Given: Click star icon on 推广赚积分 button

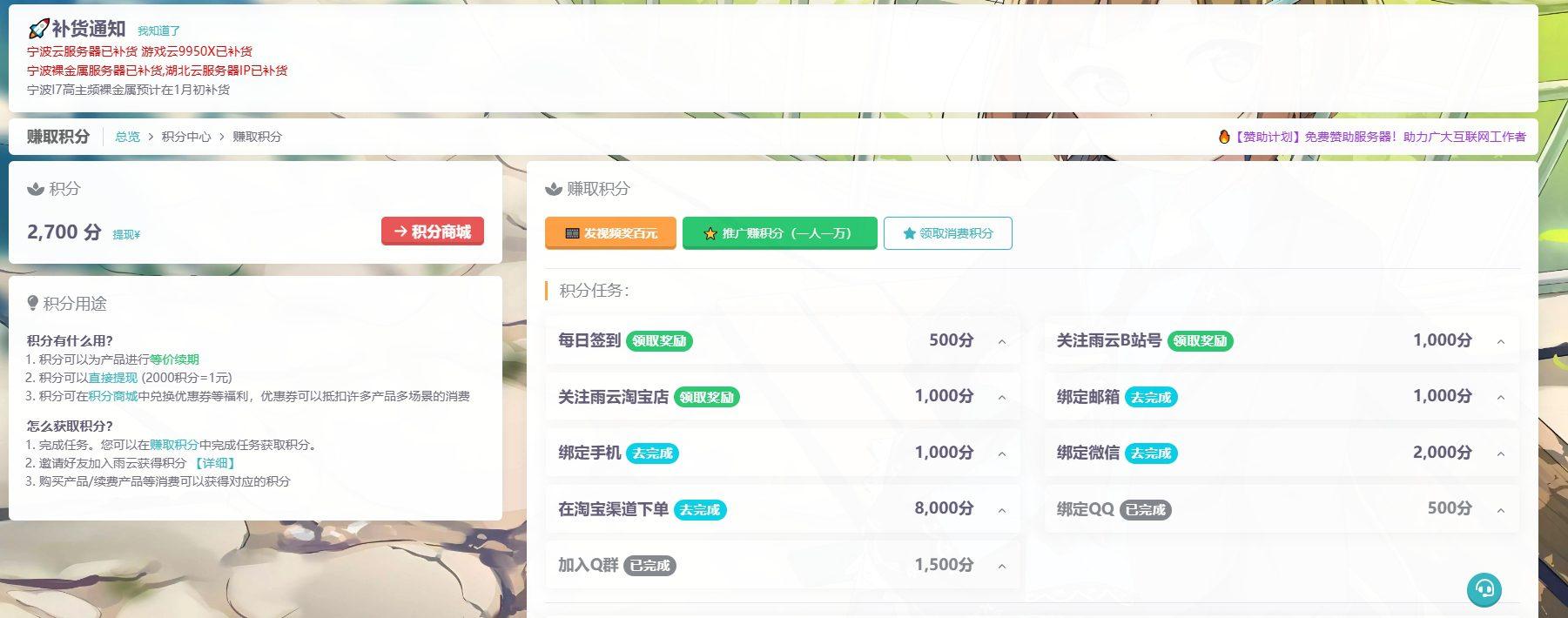Looking at the screenshot, I should [x=710, y=233].
